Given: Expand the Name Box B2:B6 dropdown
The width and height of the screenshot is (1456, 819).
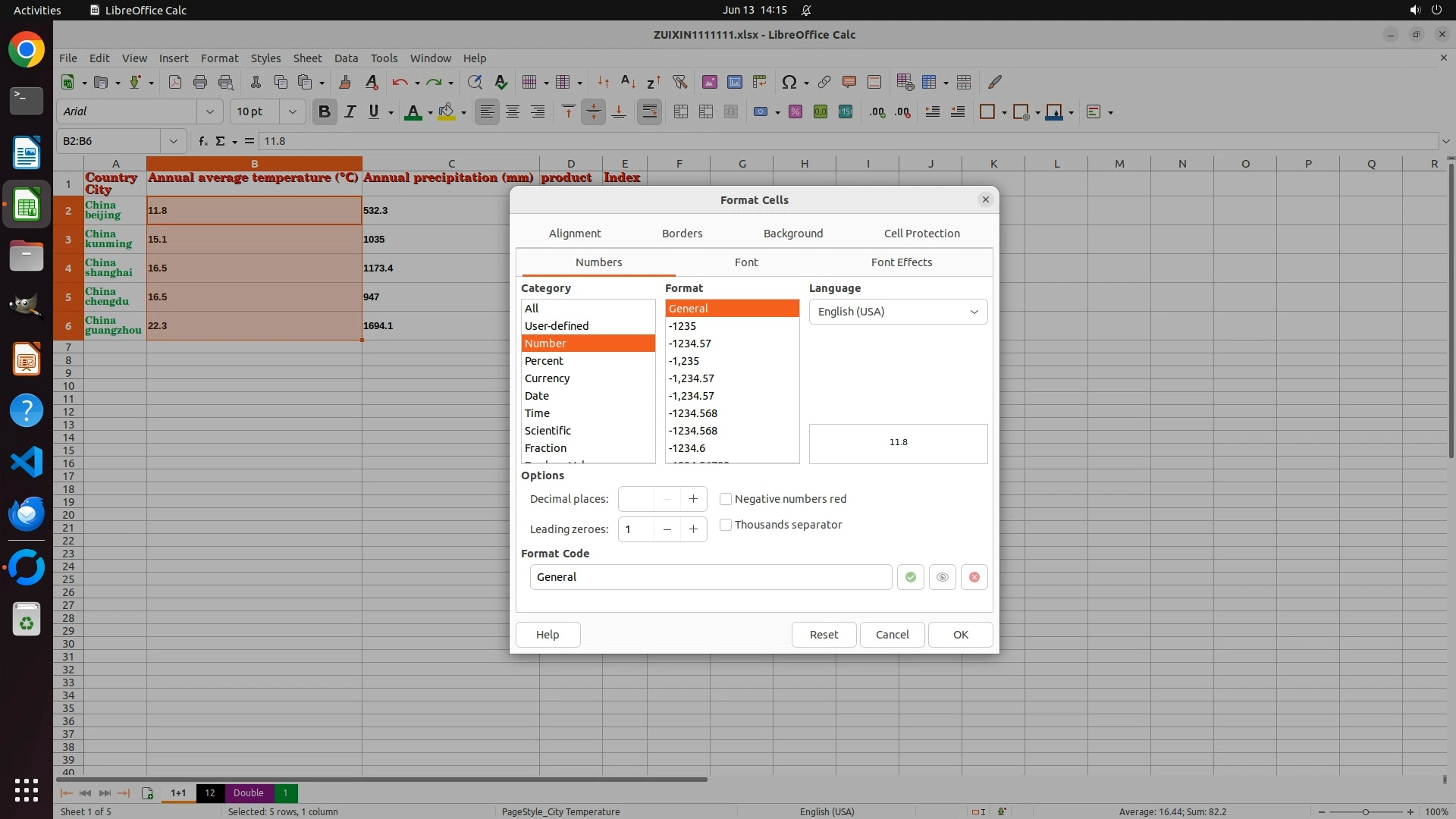Looking at the screenshot, I should click(x=174, y=141).
